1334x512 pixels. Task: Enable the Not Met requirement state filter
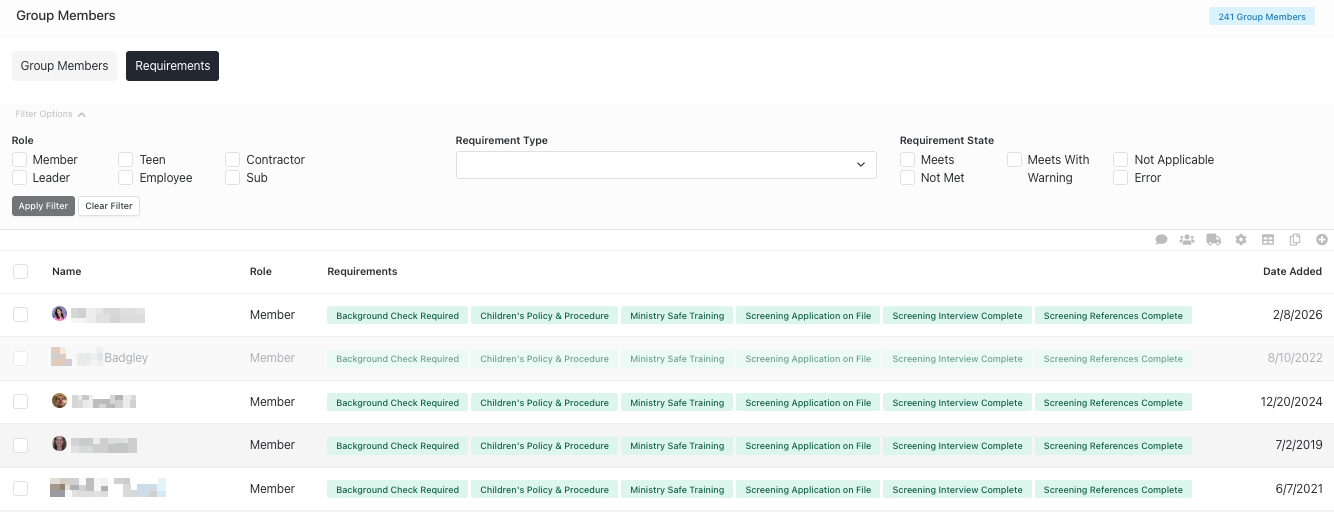coord(908,178)
